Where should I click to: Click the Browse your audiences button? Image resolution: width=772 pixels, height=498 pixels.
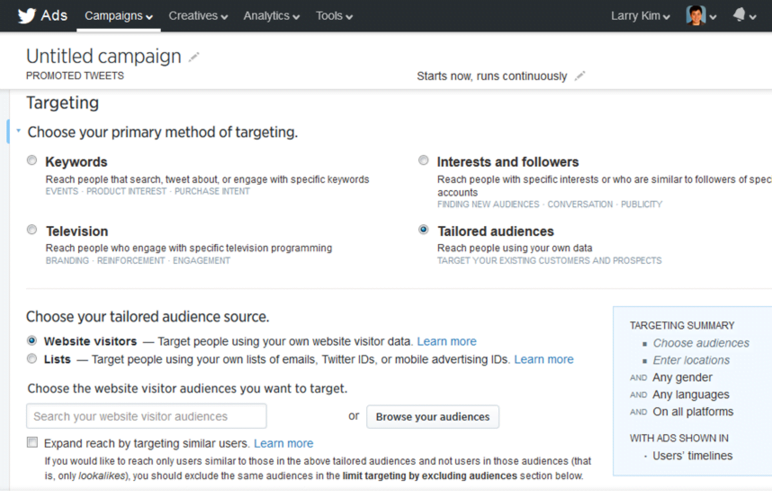coord(433,417)
